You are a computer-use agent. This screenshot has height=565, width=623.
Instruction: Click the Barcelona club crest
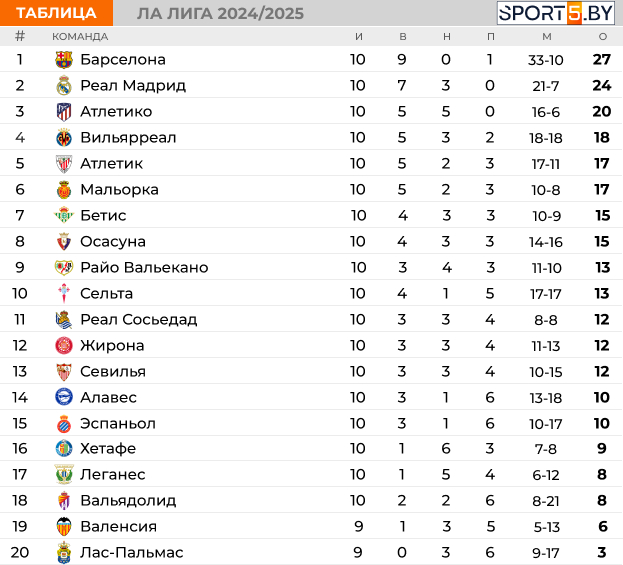click(64, 60)
